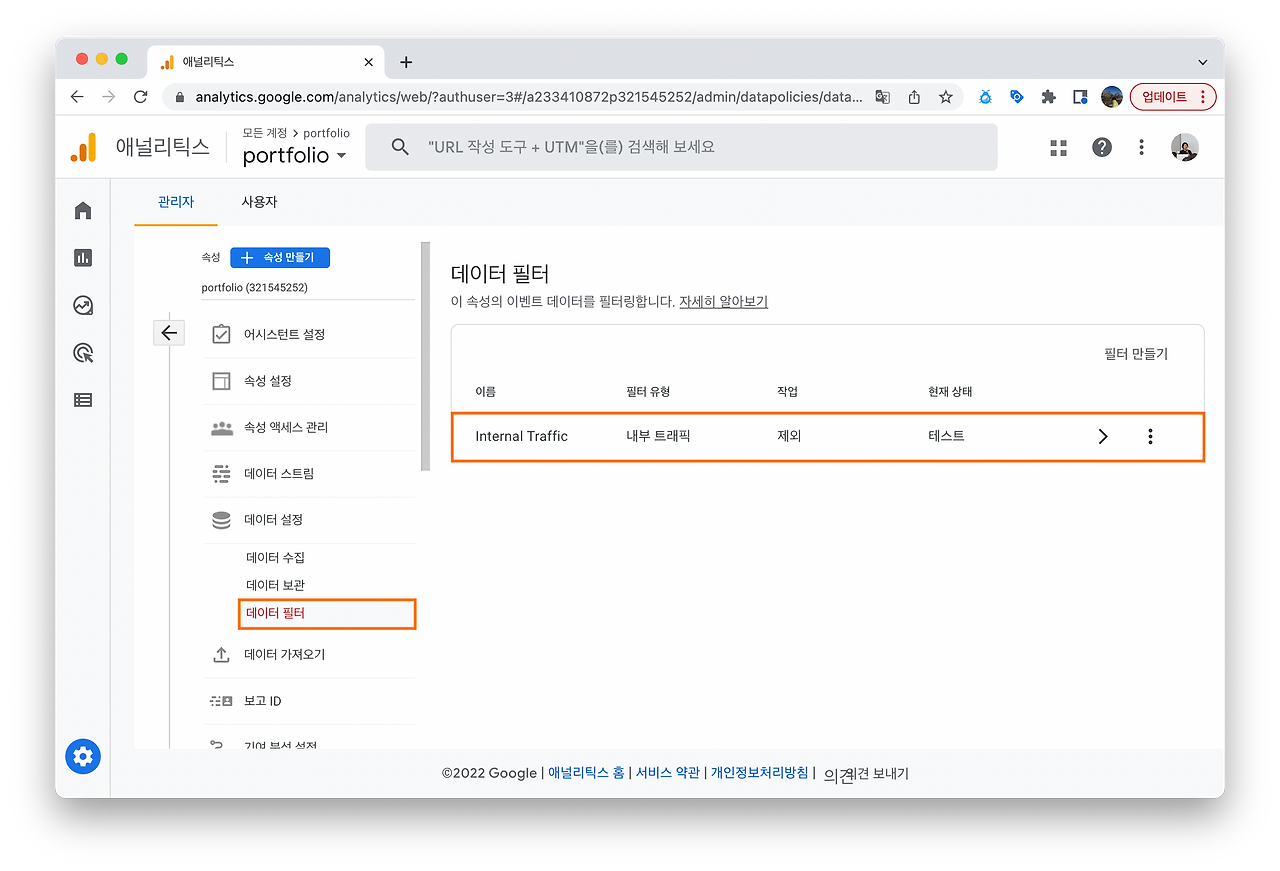Click the portfolio (321545252) property name

coord(254,287)
